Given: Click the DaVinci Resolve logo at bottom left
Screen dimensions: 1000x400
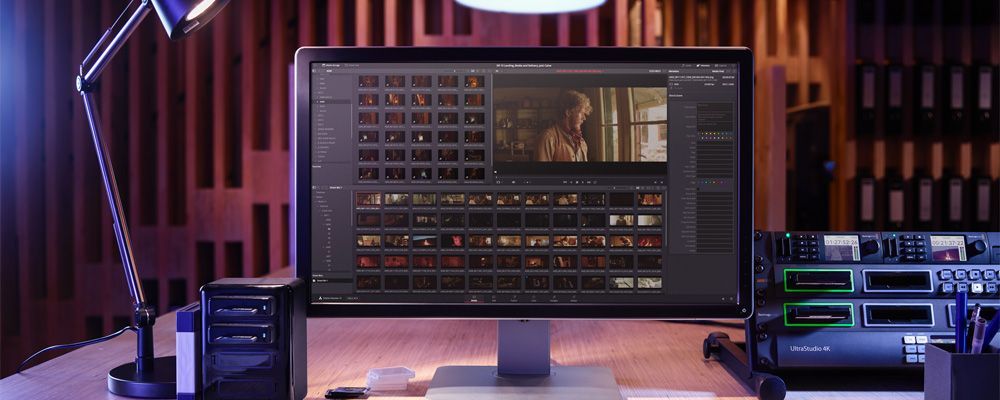Looking at the screenshot, I should point(320,298).
